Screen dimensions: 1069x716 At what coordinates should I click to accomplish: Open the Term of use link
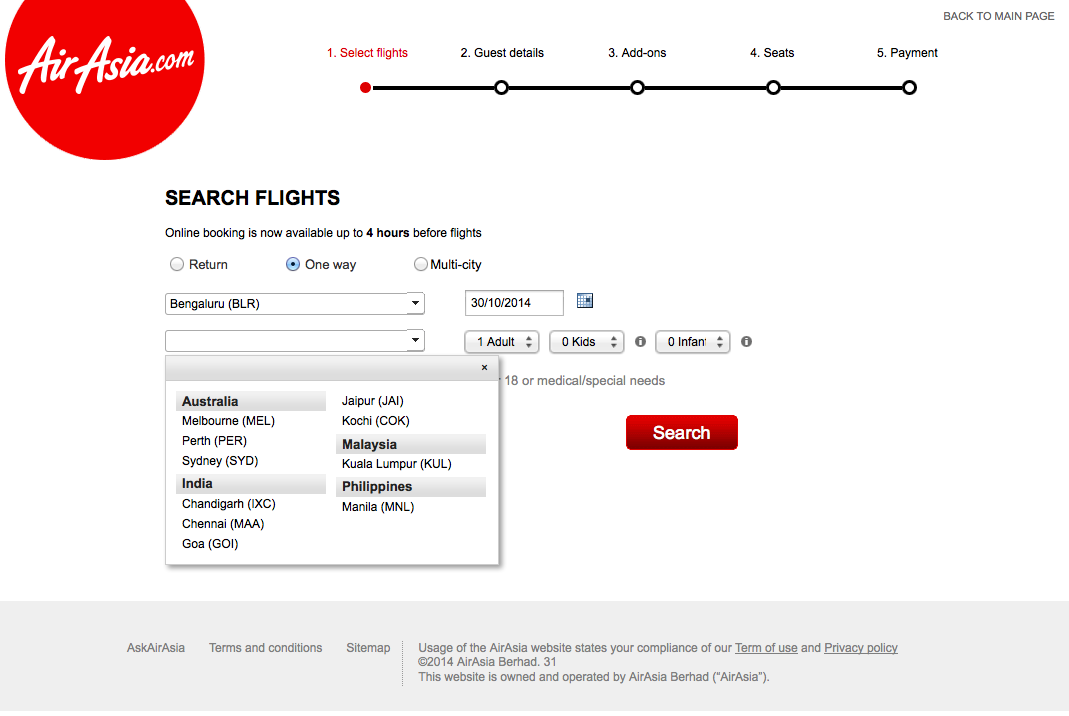point(766,648)
